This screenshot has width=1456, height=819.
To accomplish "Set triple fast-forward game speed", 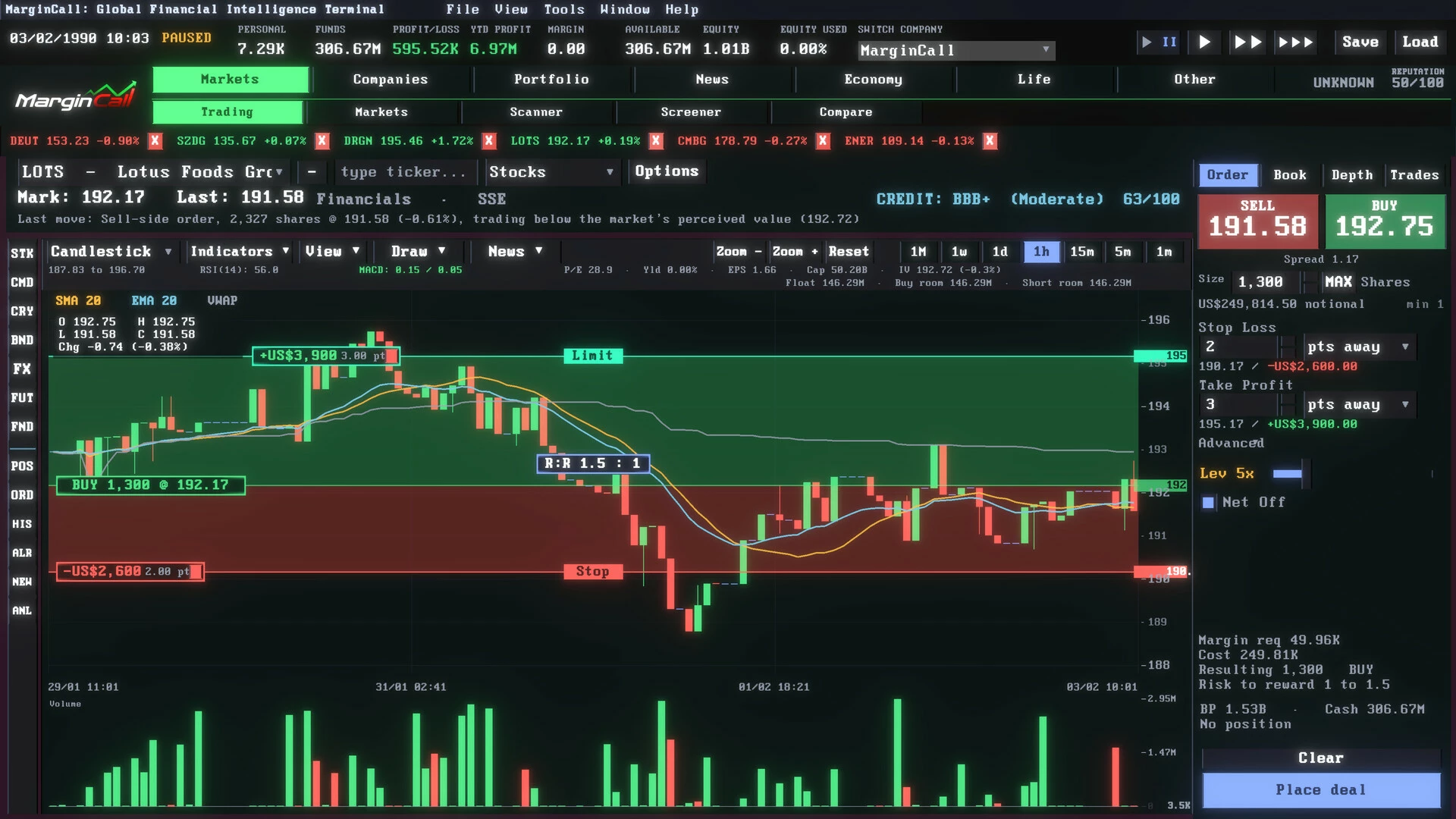I will [1295, 42].
